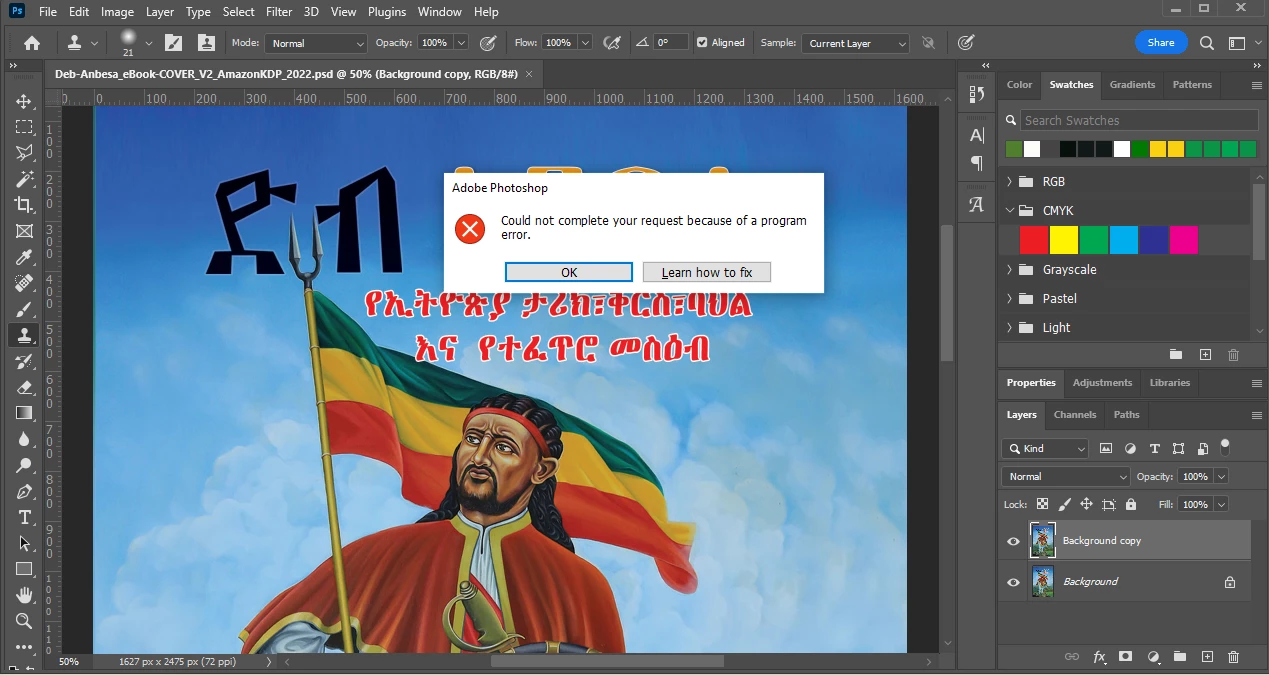Open the Layer menu

tap(160, 12)
